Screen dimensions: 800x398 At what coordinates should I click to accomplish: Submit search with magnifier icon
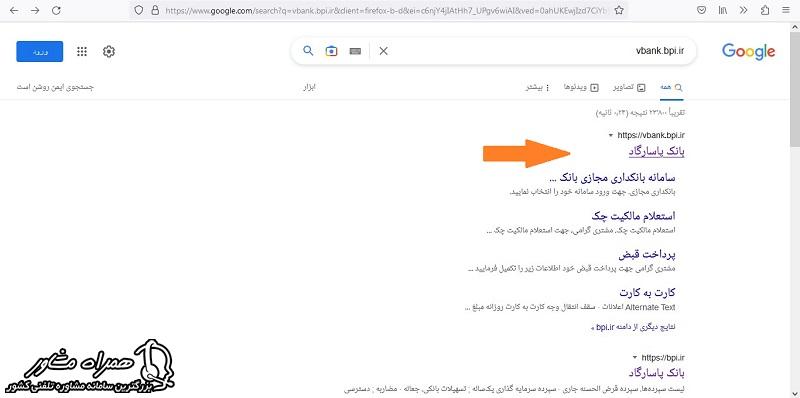(x=308, y=51)
